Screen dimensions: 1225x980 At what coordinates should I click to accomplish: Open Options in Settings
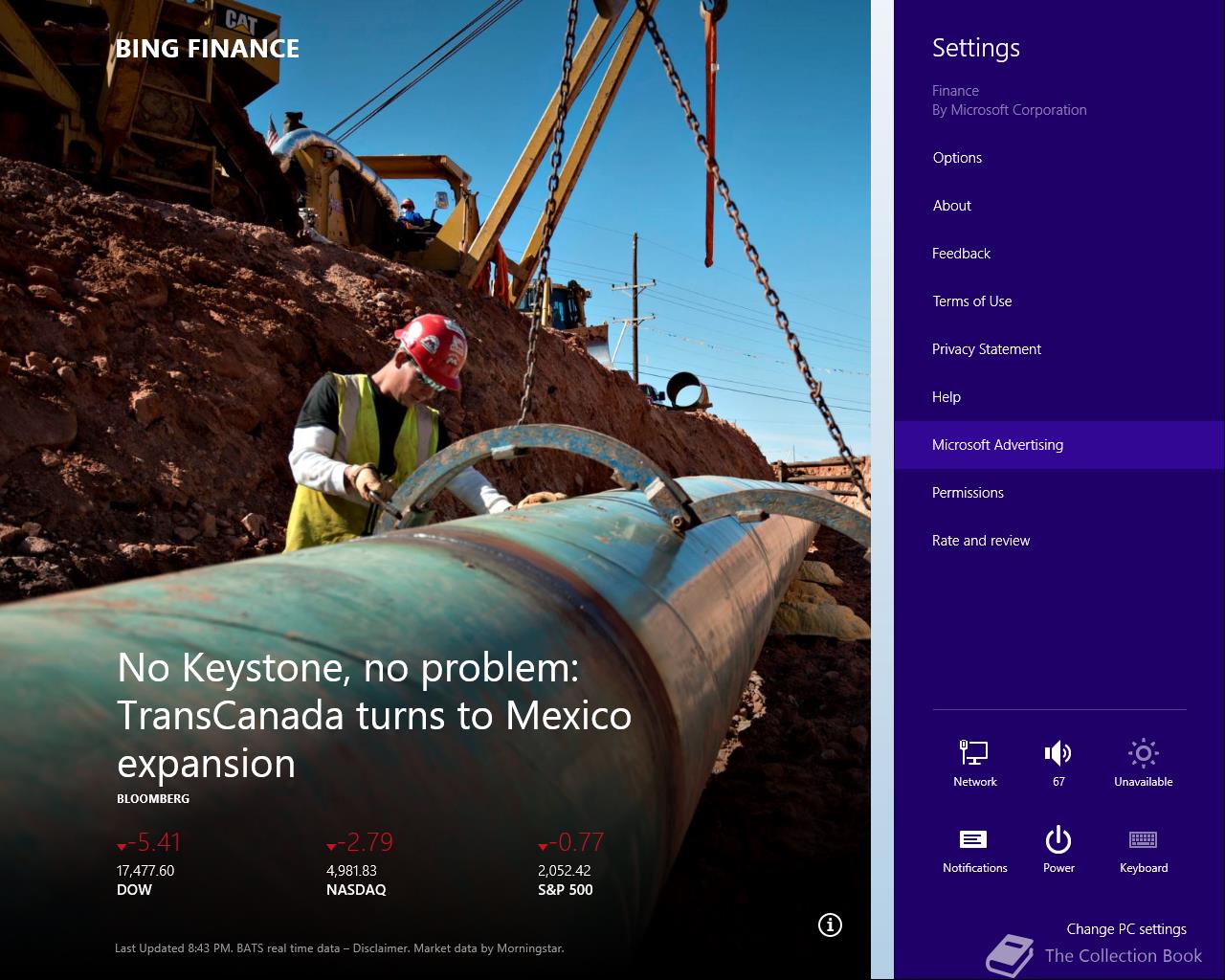(1058, 158)
